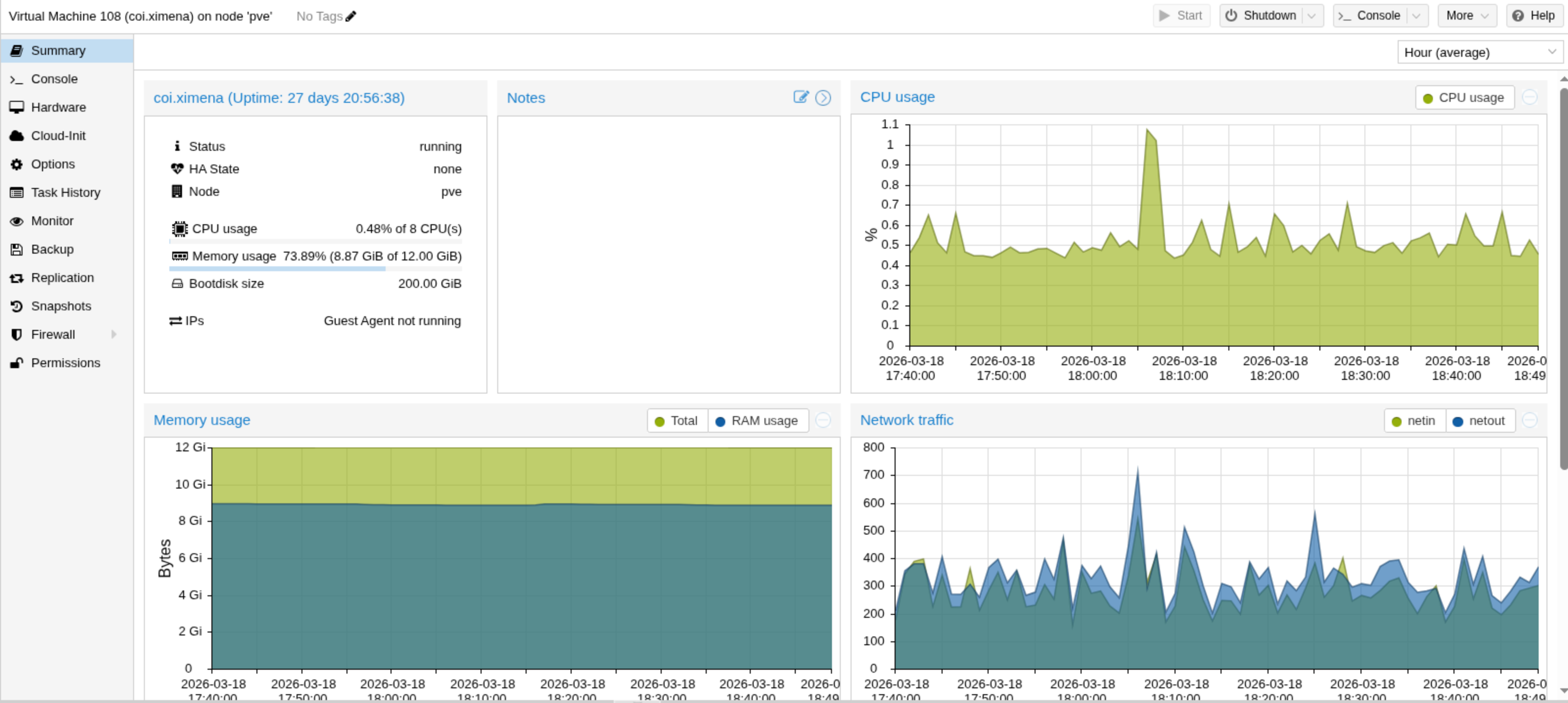Expand the Firewall sidebar submenu
Image resolution: width=1568 pixels, height=703 pixels.
[115, 334]
